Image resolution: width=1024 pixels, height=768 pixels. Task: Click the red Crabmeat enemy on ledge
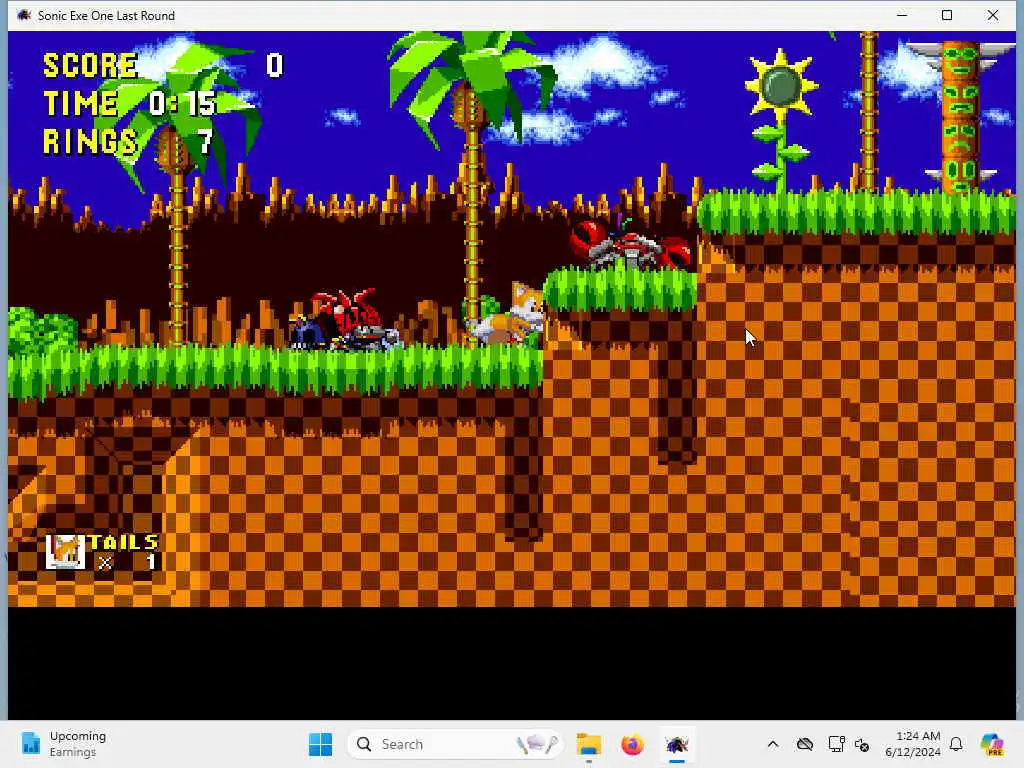coord(630,245)
